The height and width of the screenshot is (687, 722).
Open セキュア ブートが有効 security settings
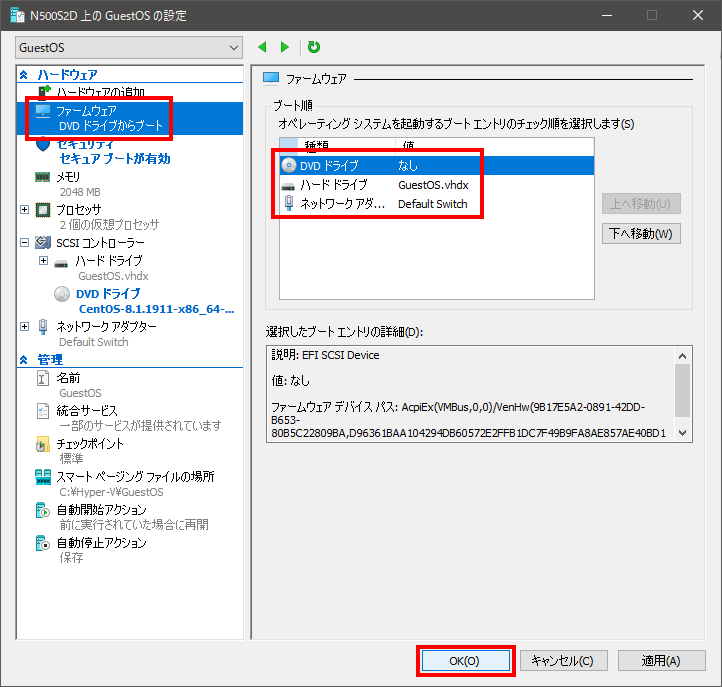115,159
